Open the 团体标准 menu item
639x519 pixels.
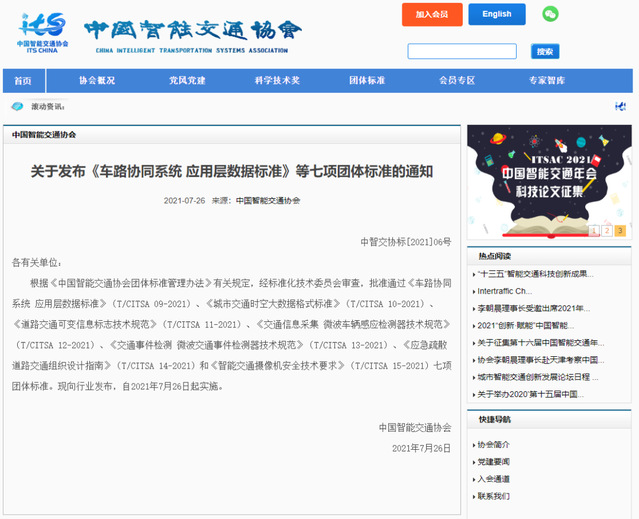(367, 80)
